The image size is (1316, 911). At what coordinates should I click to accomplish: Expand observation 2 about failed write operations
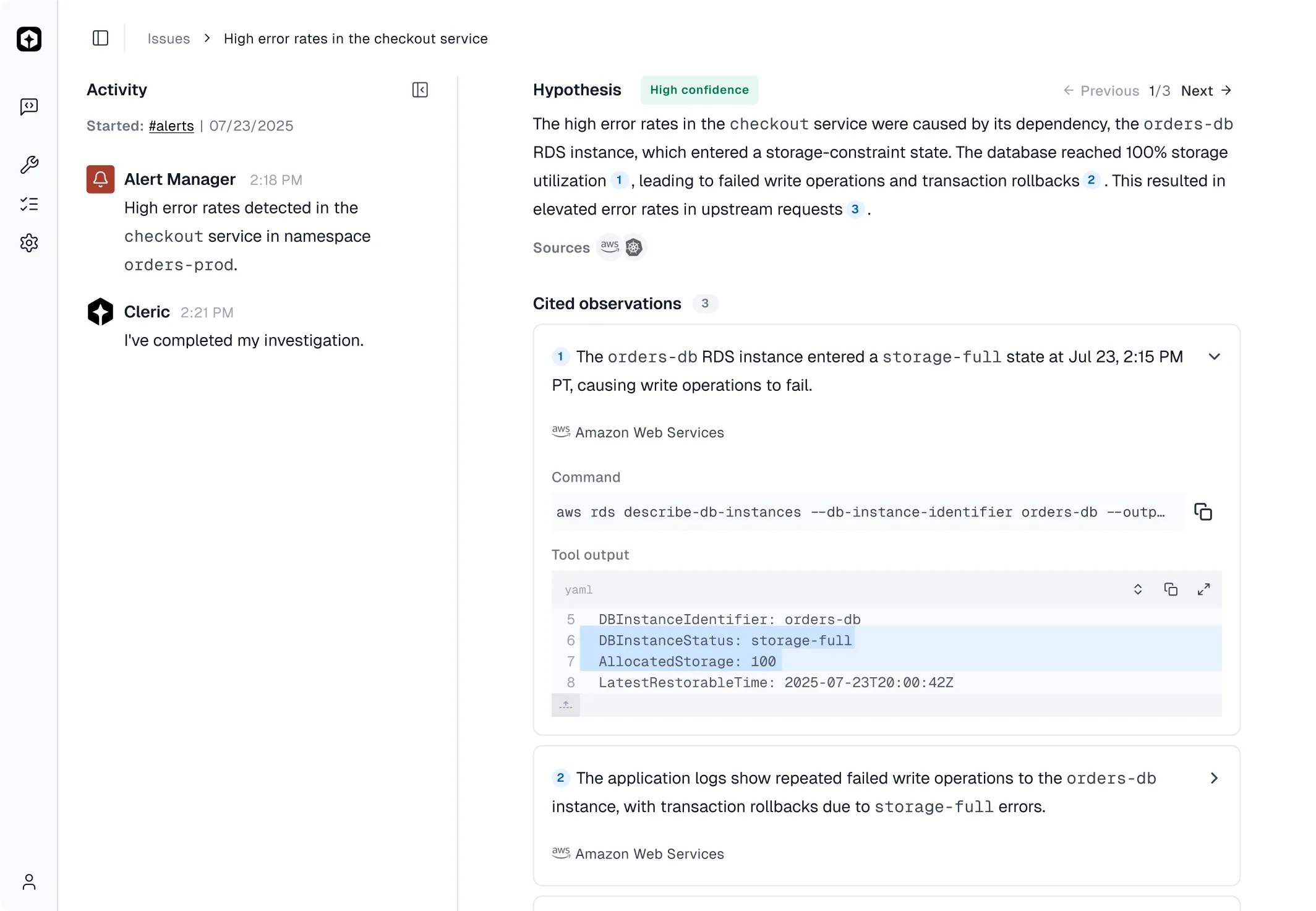(x=1214, y=778)
